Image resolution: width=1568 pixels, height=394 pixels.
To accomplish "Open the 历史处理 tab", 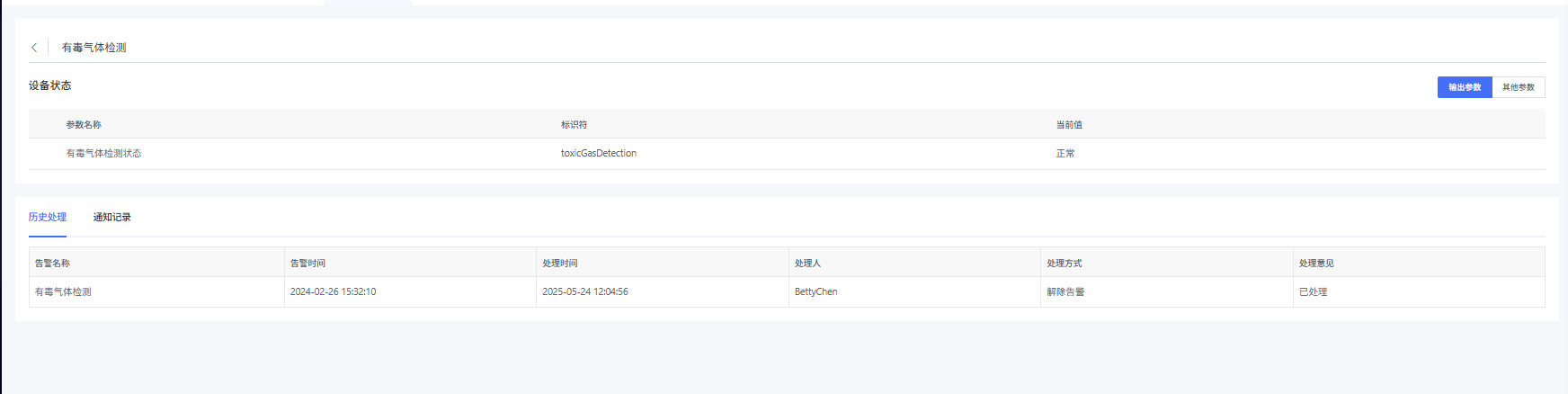I will [x=47, y=218].
